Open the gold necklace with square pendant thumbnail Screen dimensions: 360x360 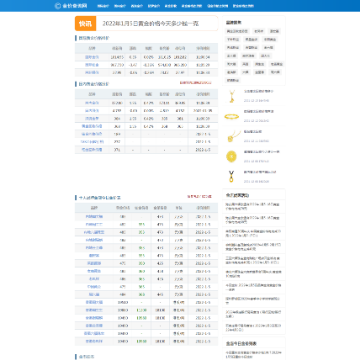(232, 136)
